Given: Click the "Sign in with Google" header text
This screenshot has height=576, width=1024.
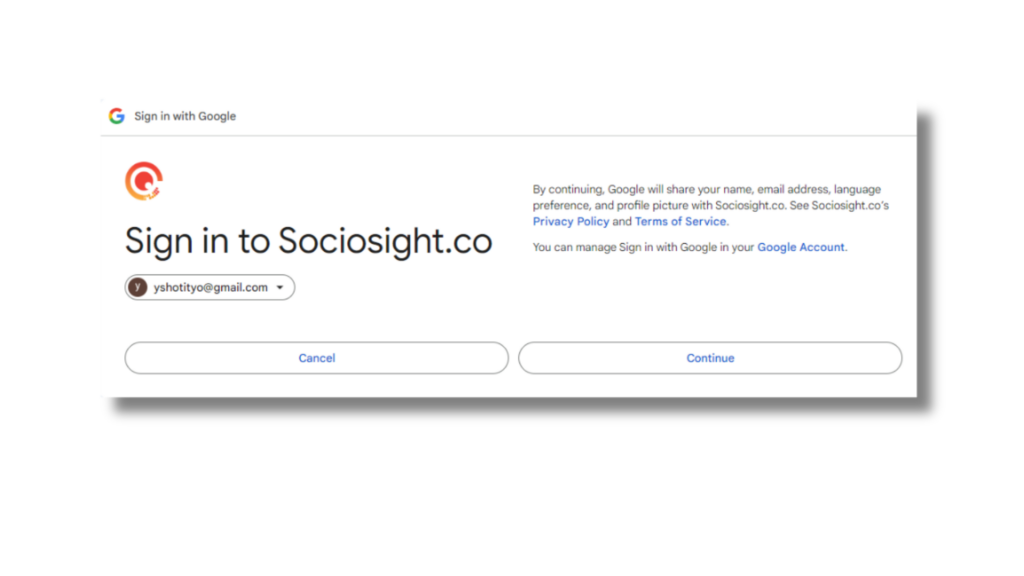Looking at the screenshot, I should pyautogui.click(x=185, y=116).
